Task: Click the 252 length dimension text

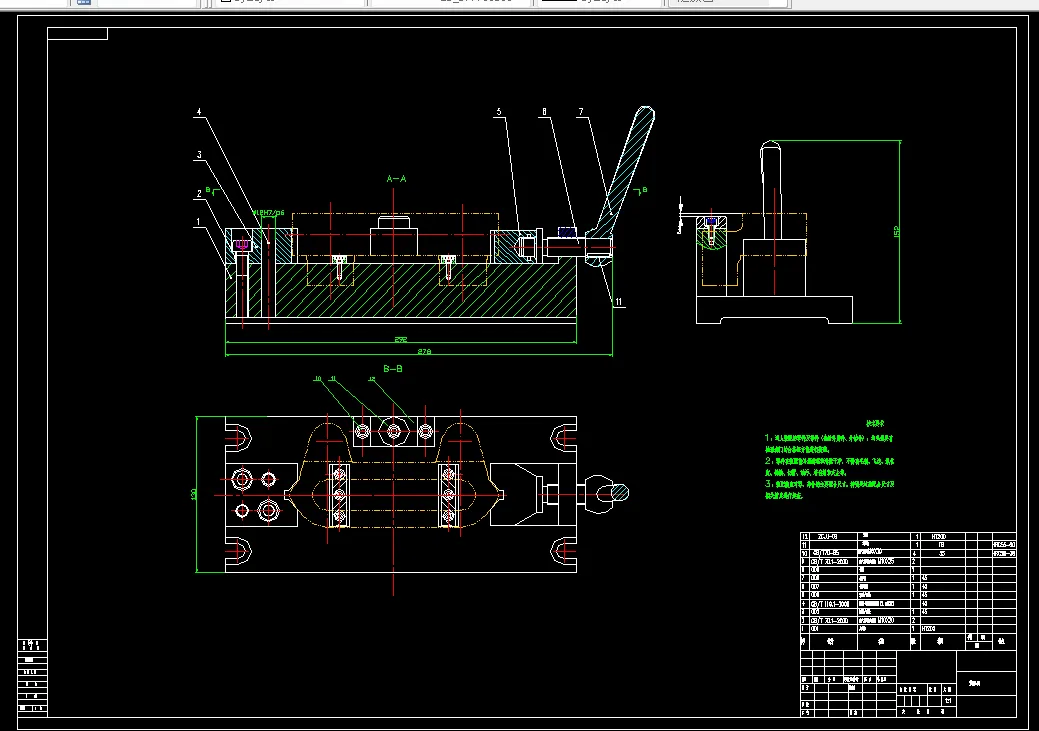Action: click(x=400, y=340)
